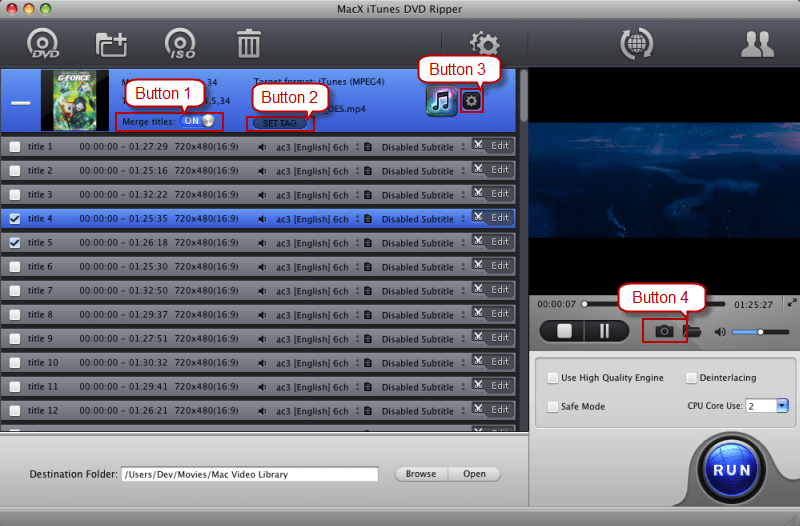
Task: Check the title 12 checkbox
Action: (15, 411)
